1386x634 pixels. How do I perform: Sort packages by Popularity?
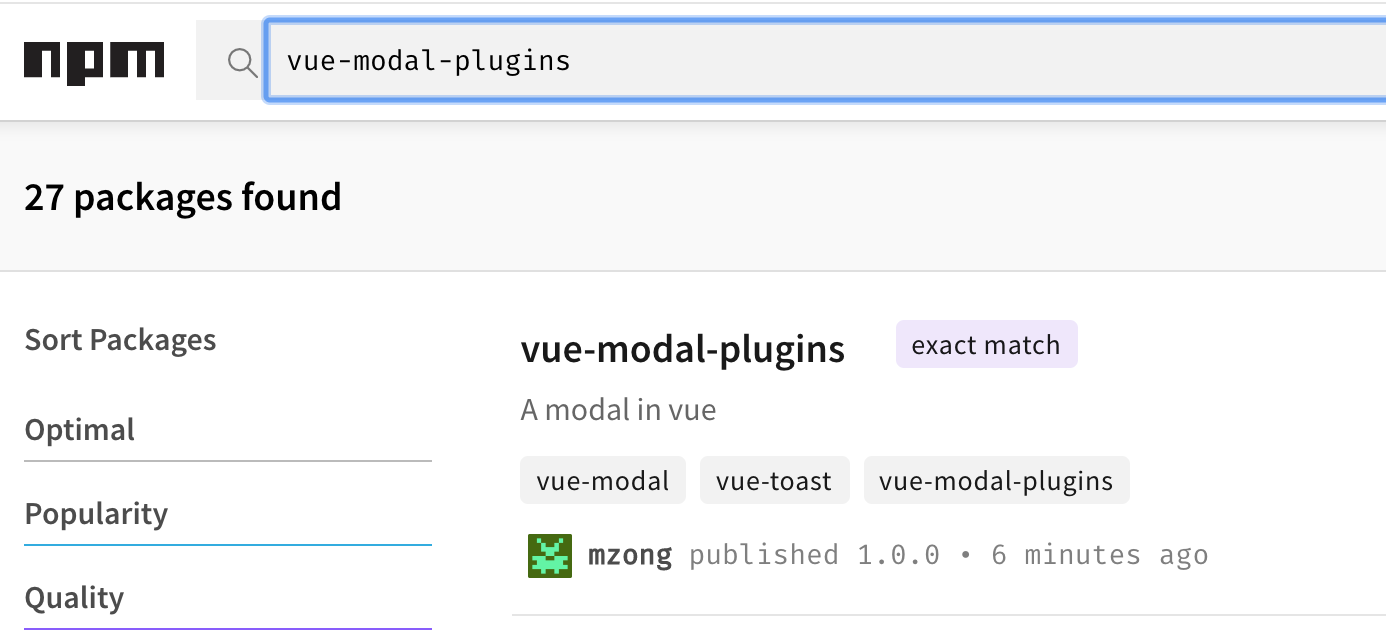pyautogui.click(x=96, y=514)
